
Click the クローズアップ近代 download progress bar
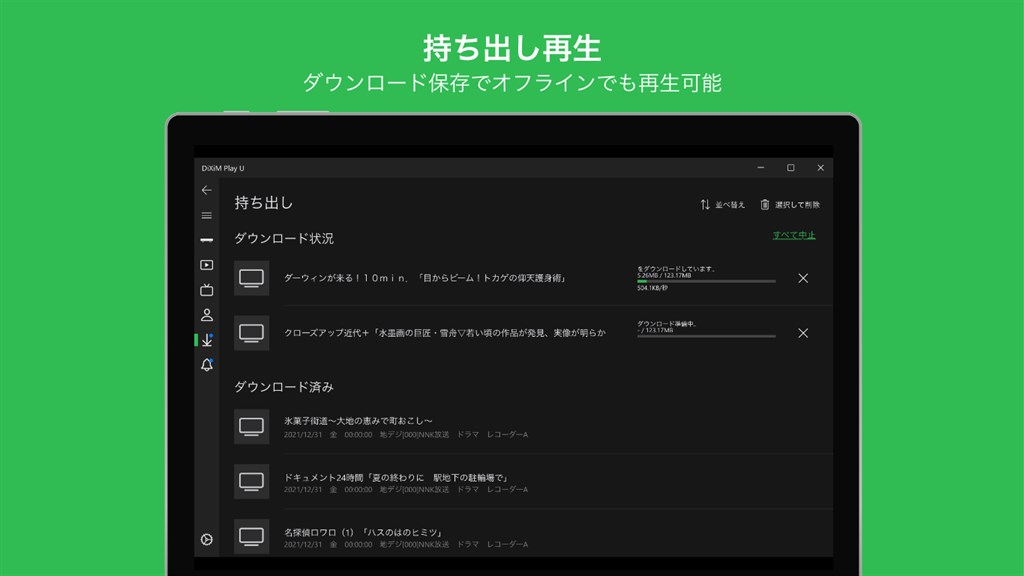coord(707,336)
